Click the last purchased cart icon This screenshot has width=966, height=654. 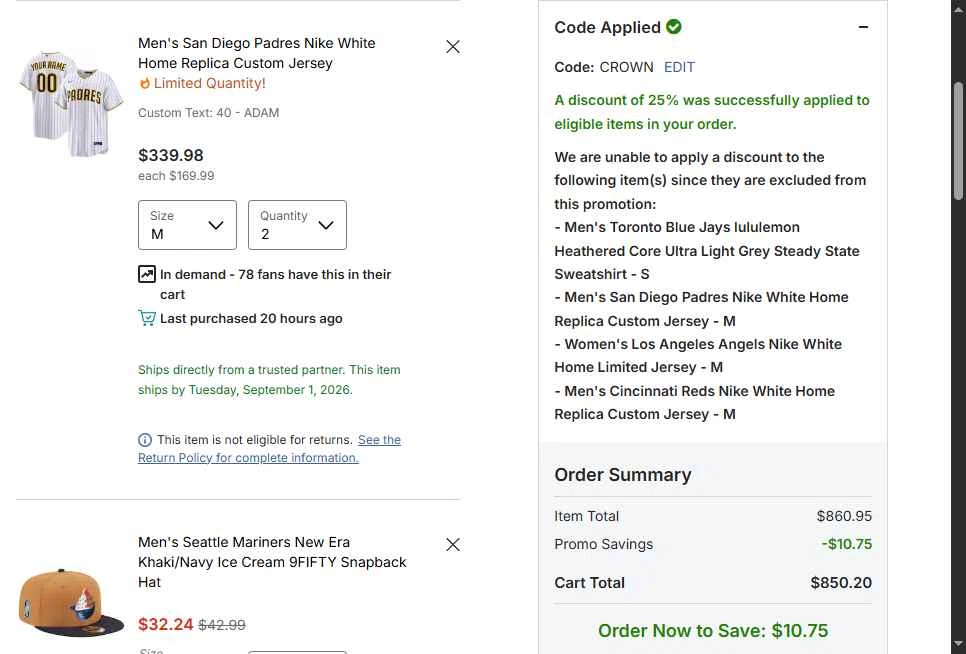(147, 318)
